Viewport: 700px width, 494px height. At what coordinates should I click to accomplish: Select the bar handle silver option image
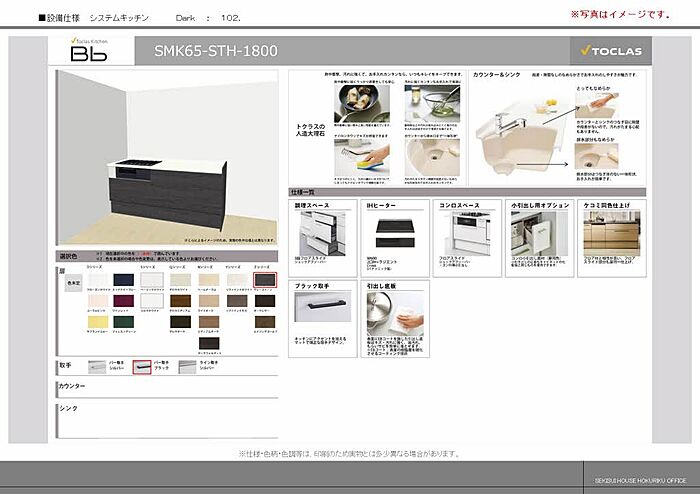click(x=98, y=367)
